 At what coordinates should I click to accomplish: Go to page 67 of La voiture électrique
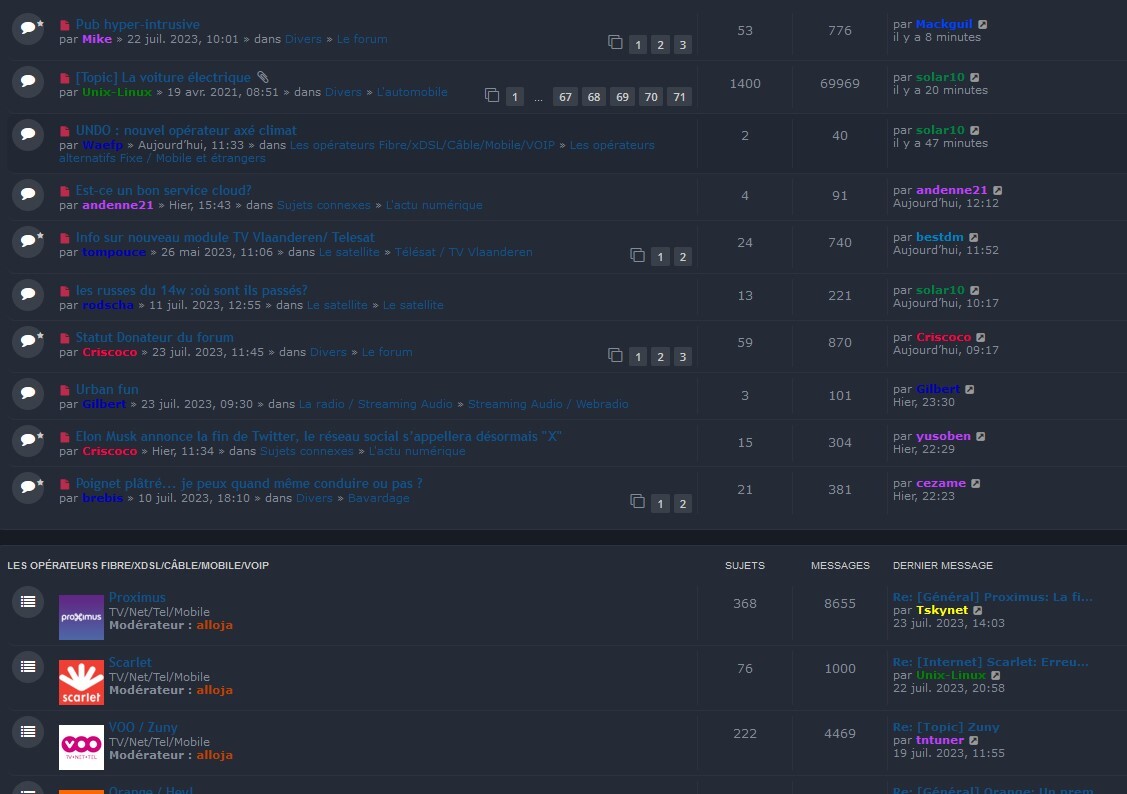[x=566, y=97]
